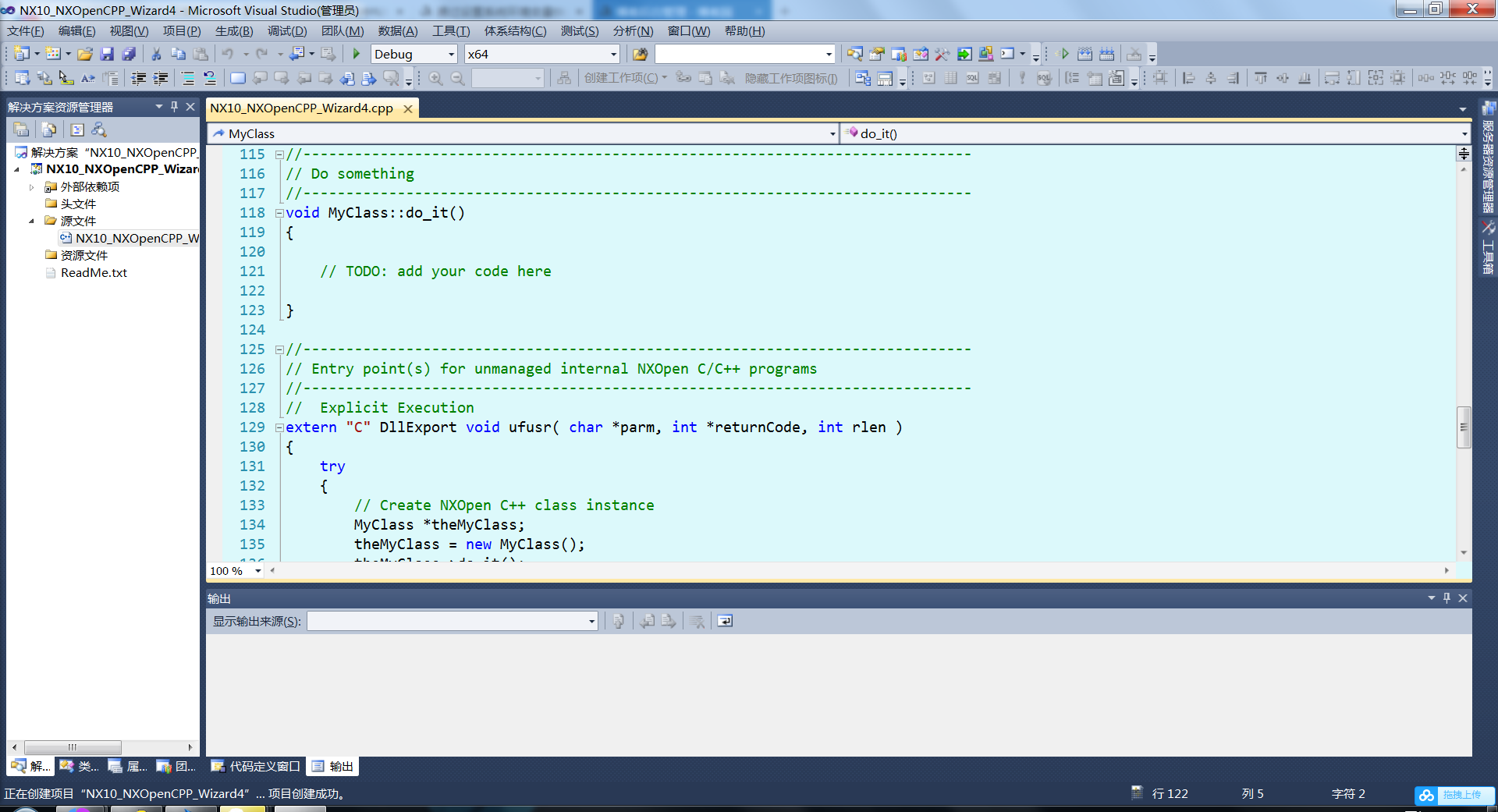Click the Extension Manager green arrow icon
This screenshot has width=1498, height=812.
[964, 54]
